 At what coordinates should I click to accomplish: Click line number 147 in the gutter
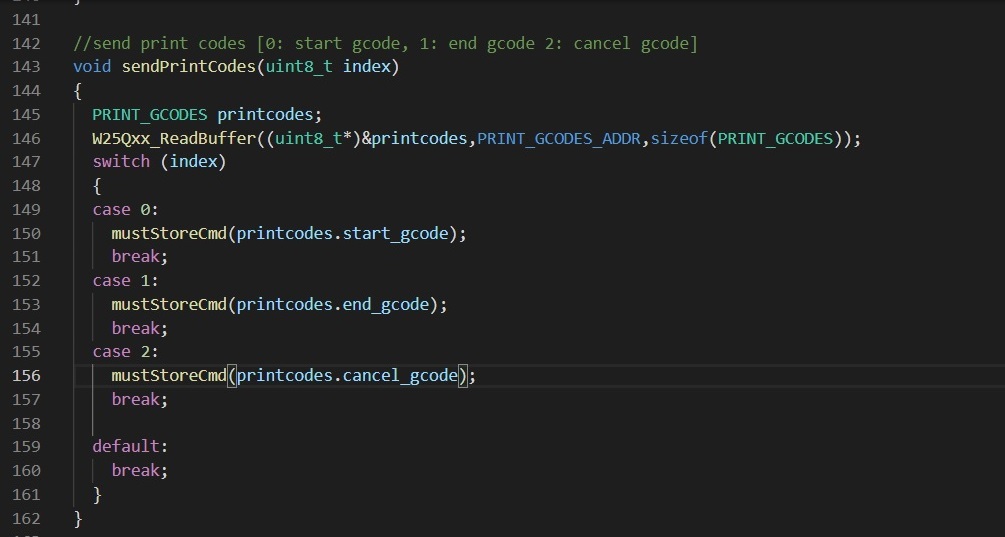(x=26, y=161)
